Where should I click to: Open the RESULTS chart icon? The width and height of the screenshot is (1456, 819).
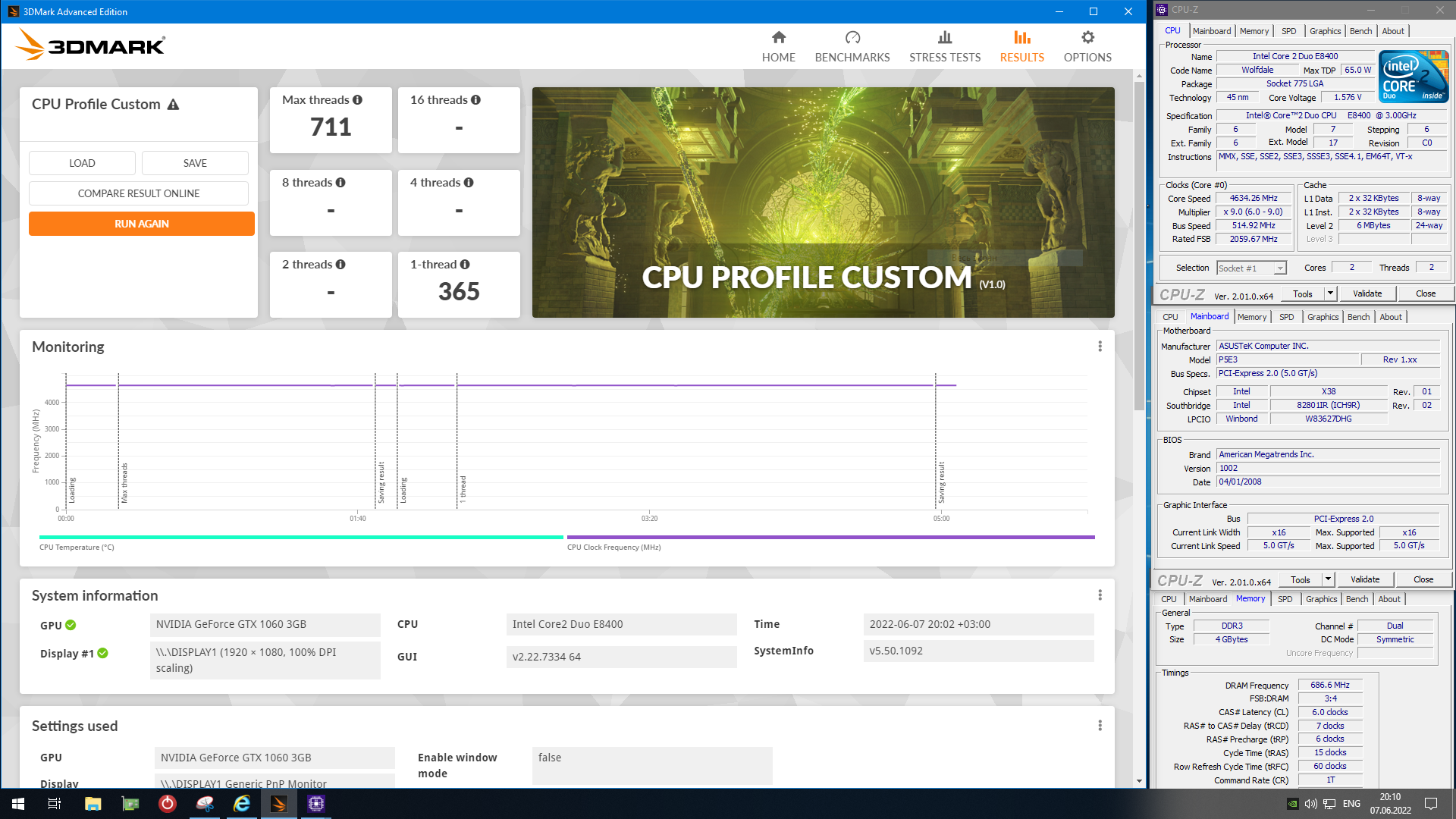pos(1021,38)
